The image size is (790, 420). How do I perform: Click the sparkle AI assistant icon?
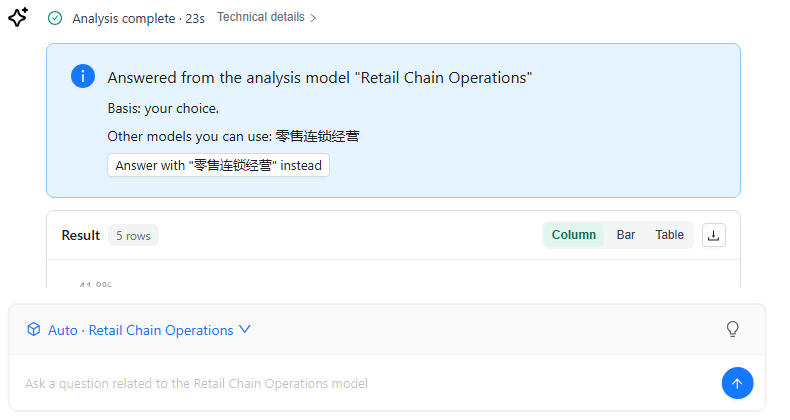[x=18, y=17]
